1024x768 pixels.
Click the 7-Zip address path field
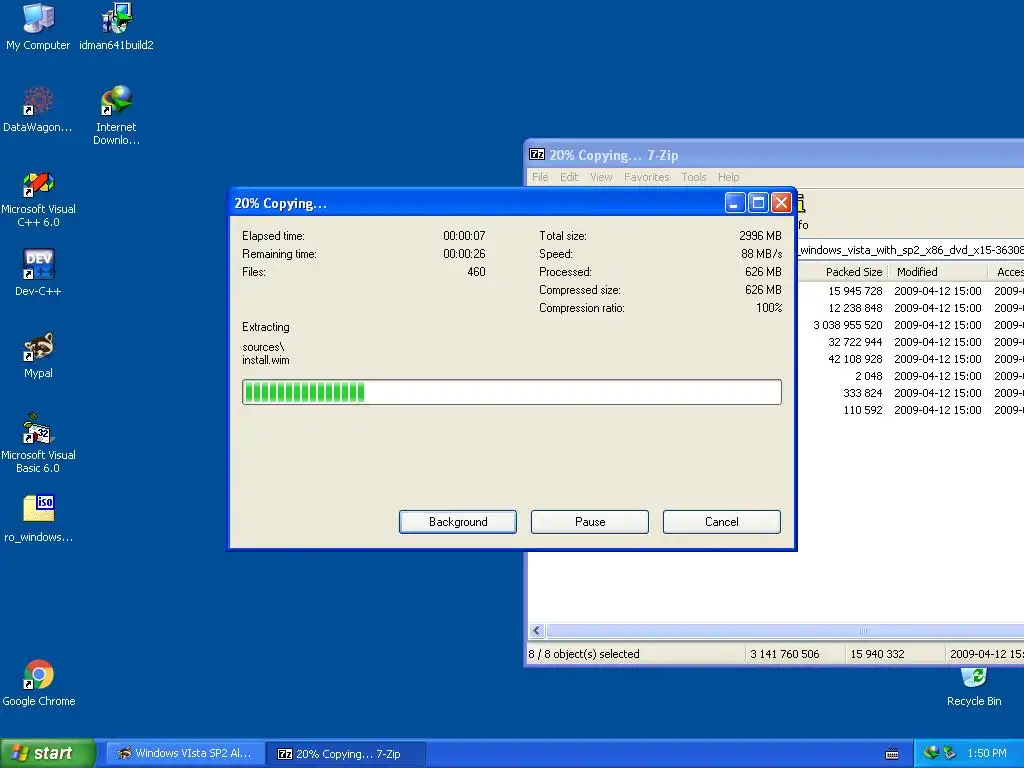910,250
